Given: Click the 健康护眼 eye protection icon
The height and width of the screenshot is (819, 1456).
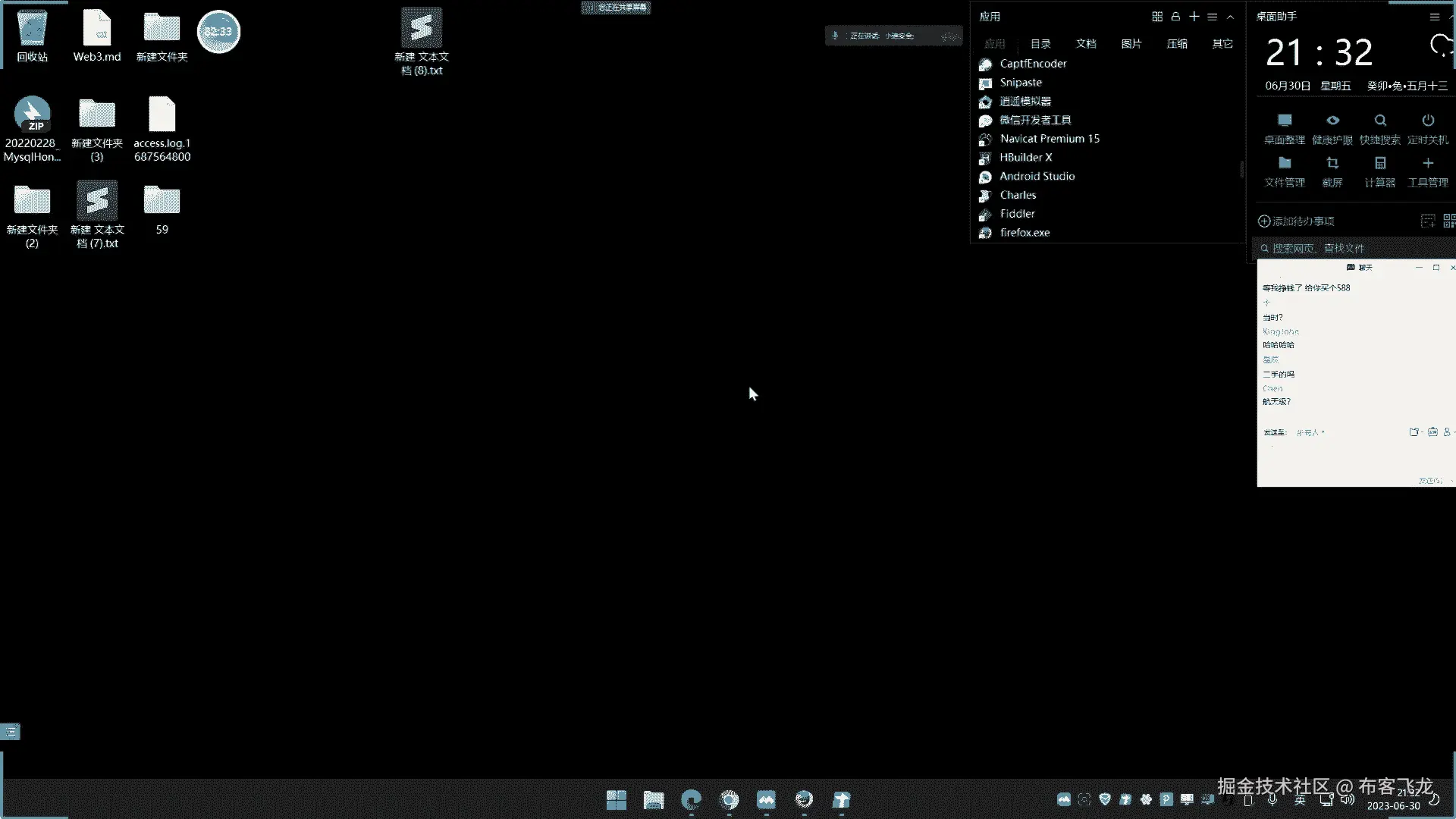Looking at the screenshot, I should point(1332,121).
